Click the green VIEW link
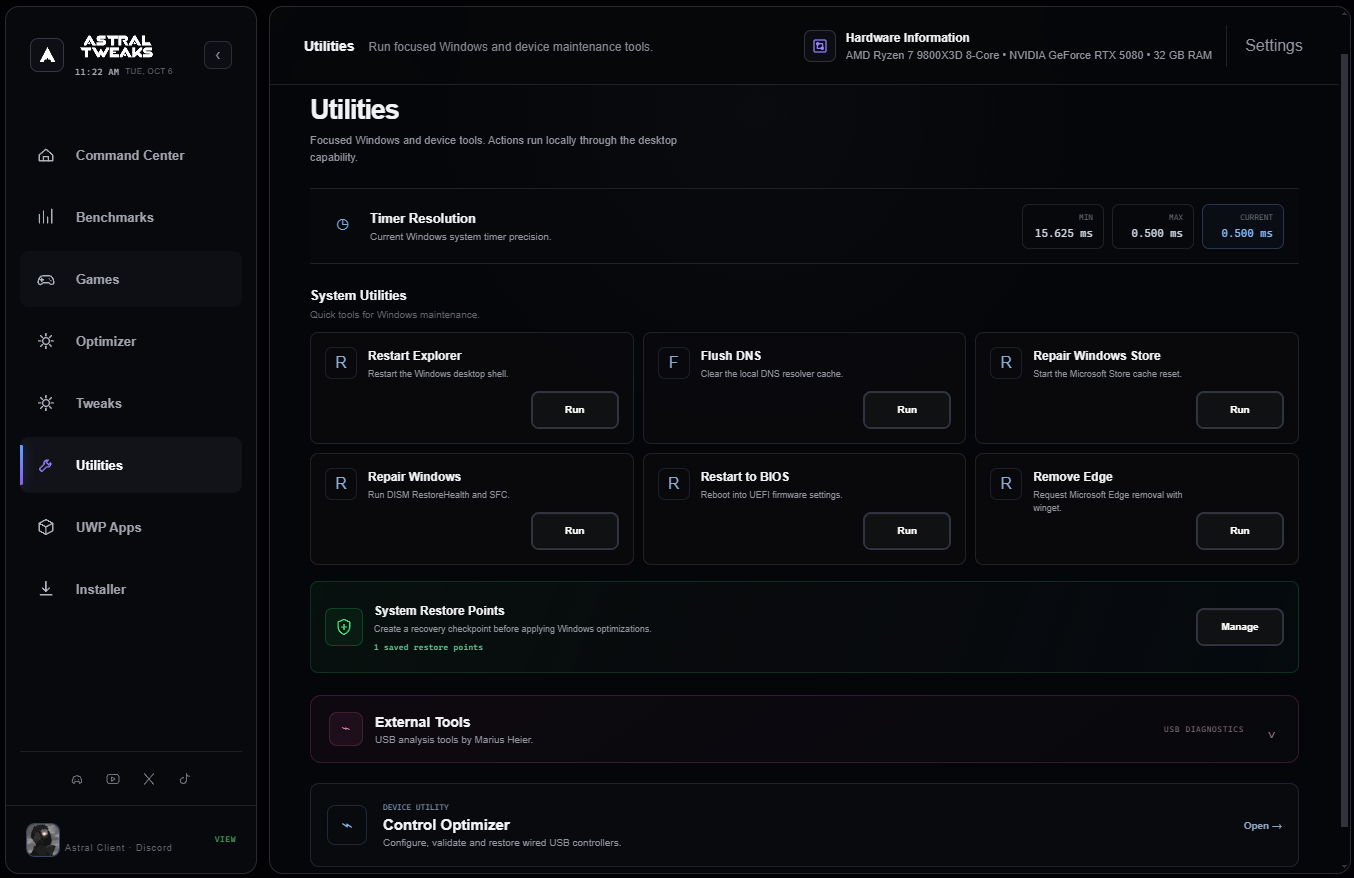Image resolution: width=1354 pixels, height=878 pixels. (x=225, y=839)
